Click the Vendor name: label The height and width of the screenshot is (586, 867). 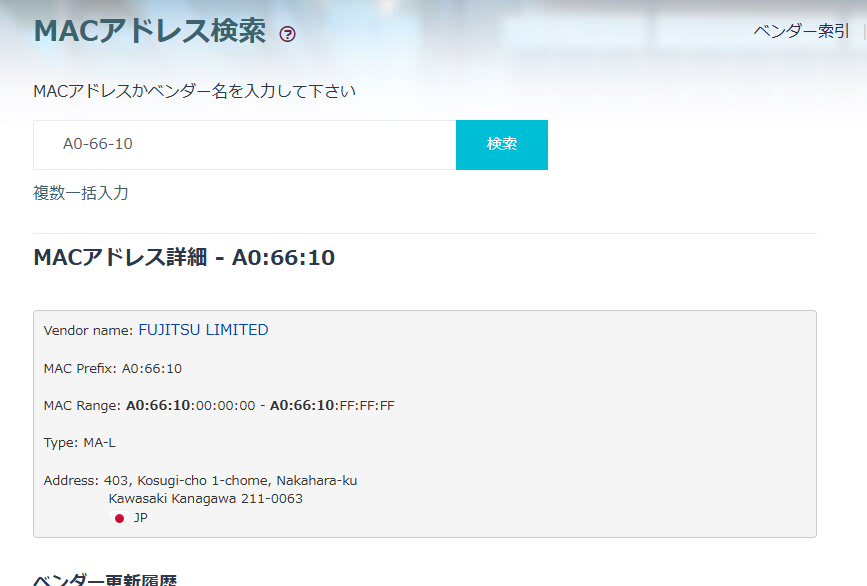88,331
